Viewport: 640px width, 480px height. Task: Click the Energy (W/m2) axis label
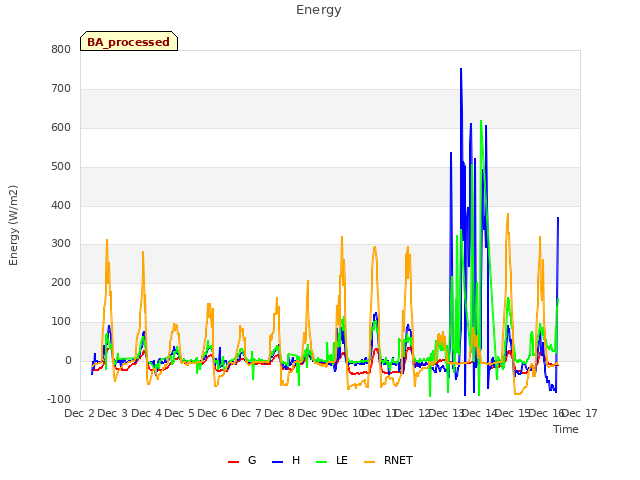[x=13, y=225]
